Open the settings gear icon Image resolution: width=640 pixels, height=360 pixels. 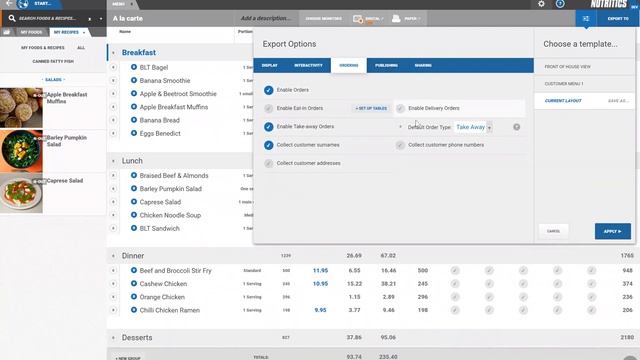pos(541,4)
